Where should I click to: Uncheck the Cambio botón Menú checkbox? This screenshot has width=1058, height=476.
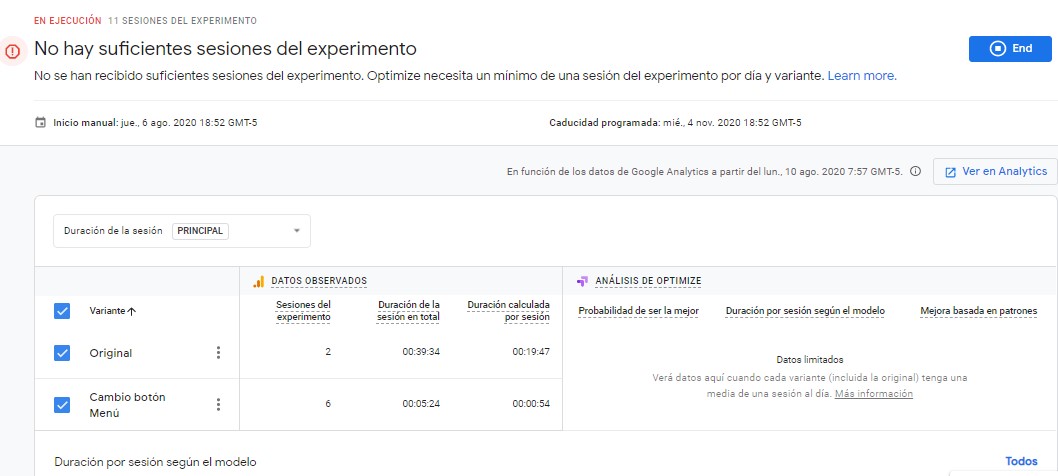point(62,404)
